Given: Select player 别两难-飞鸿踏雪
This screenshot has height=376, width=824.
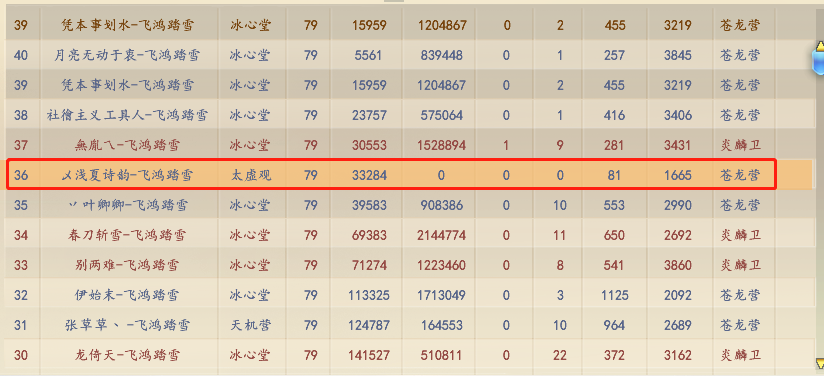Looking at the screenshot, I should click(x=127, y=265).
